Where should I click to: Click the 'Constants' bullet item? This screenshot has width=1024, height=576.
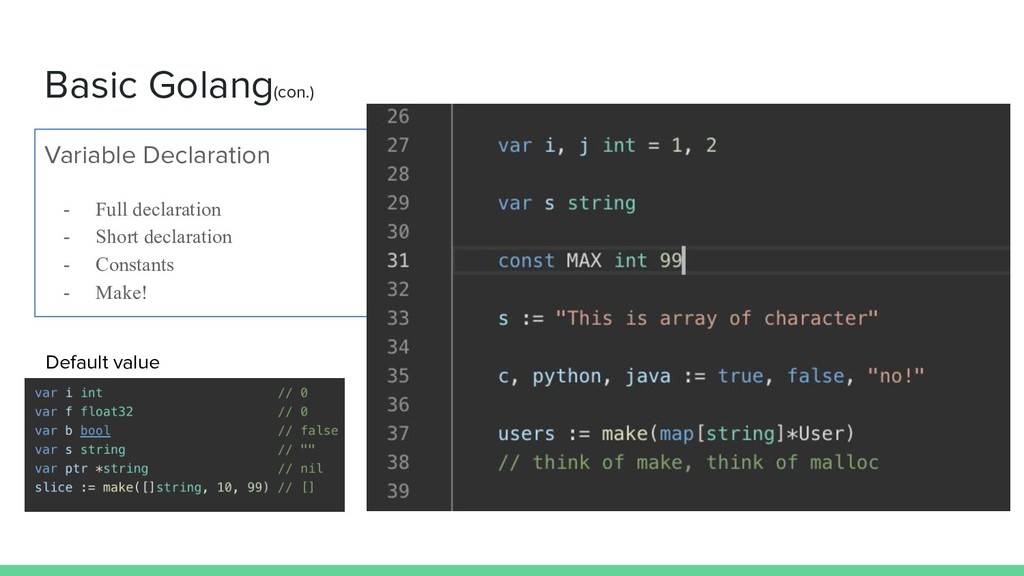(x=135, y=264)
